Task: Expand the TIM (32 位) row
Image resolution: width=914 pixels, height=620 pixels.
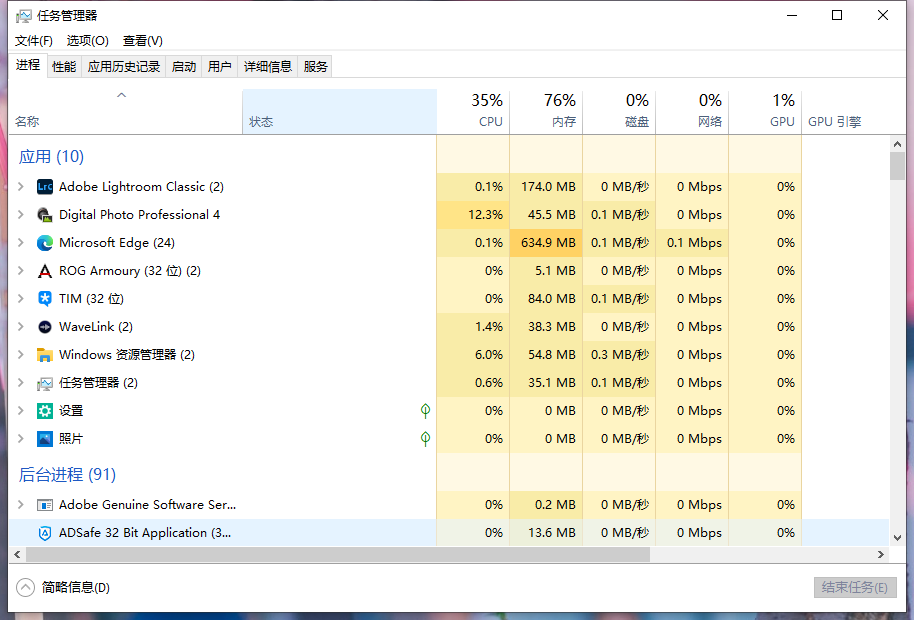Action: pyautogui.click(x=21, y=298)
